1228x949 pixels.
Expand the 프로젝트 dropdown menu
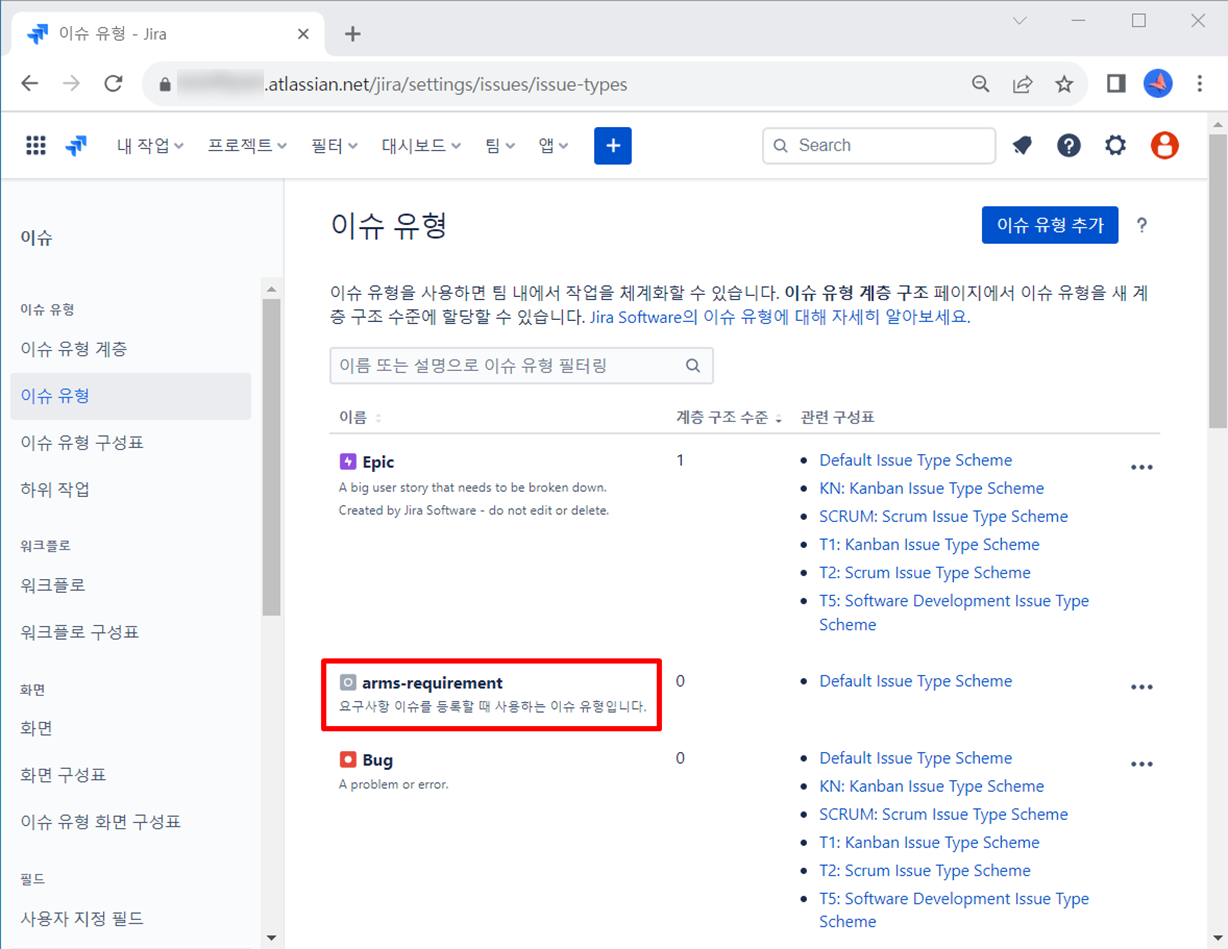(247, 146)
